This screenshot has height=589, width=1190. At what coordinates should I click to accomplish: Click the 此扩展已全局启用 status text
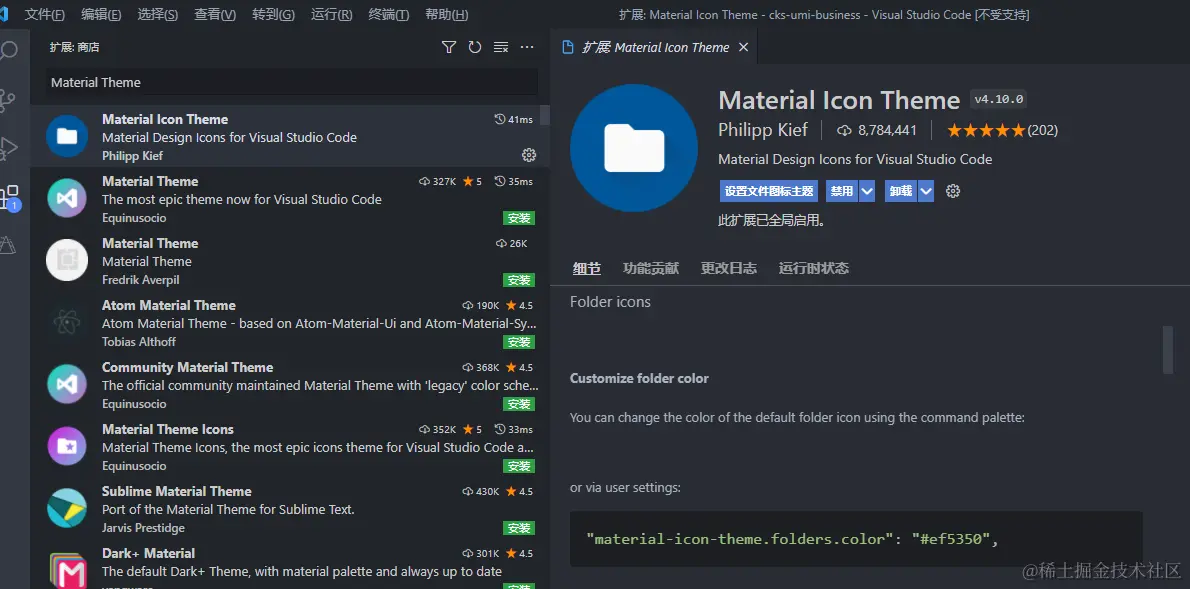[x=771, y=222]
